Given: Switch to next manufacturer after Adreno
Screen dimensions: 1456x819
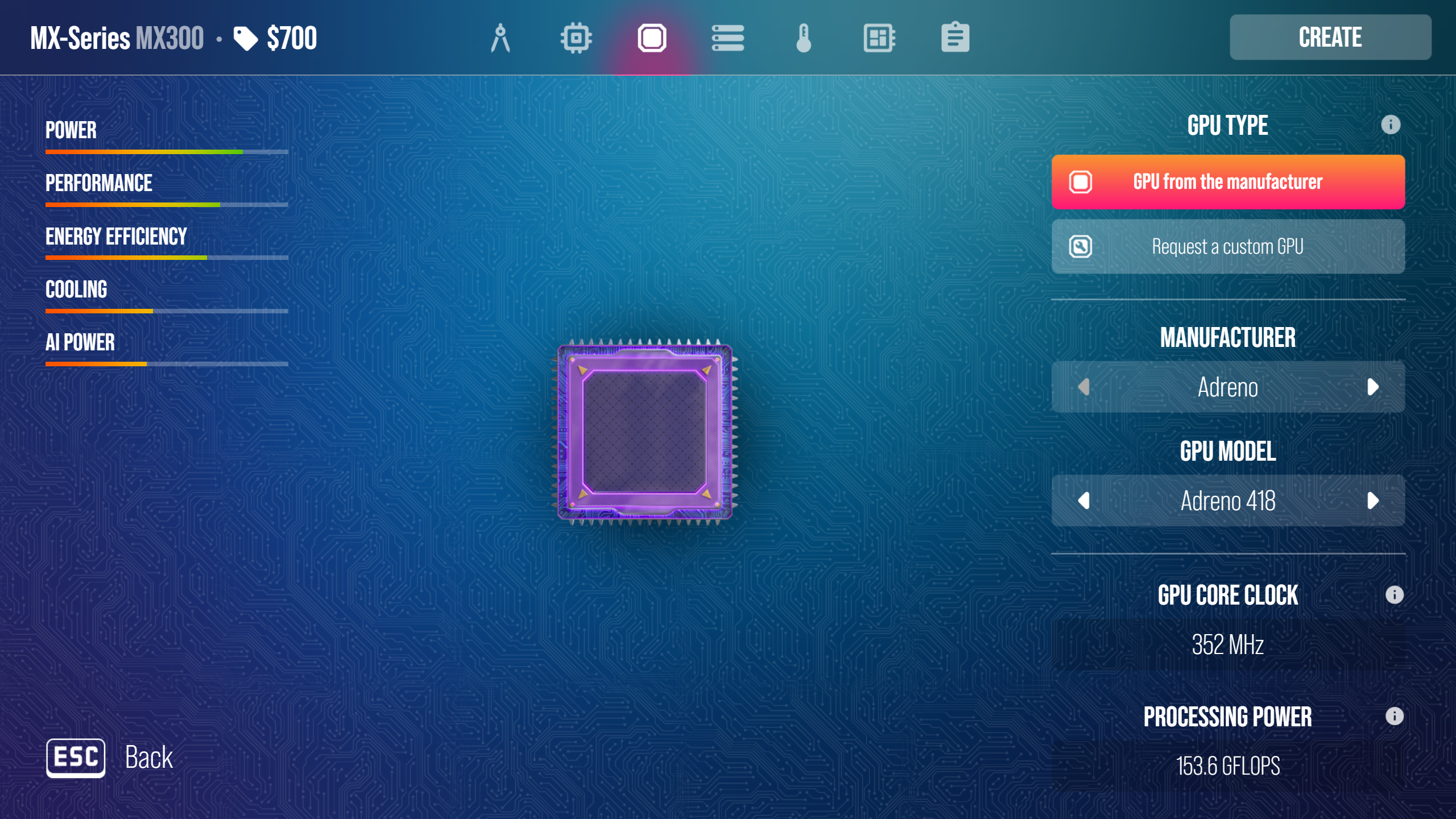Looking at the screenshot, I should point(1372,387).
